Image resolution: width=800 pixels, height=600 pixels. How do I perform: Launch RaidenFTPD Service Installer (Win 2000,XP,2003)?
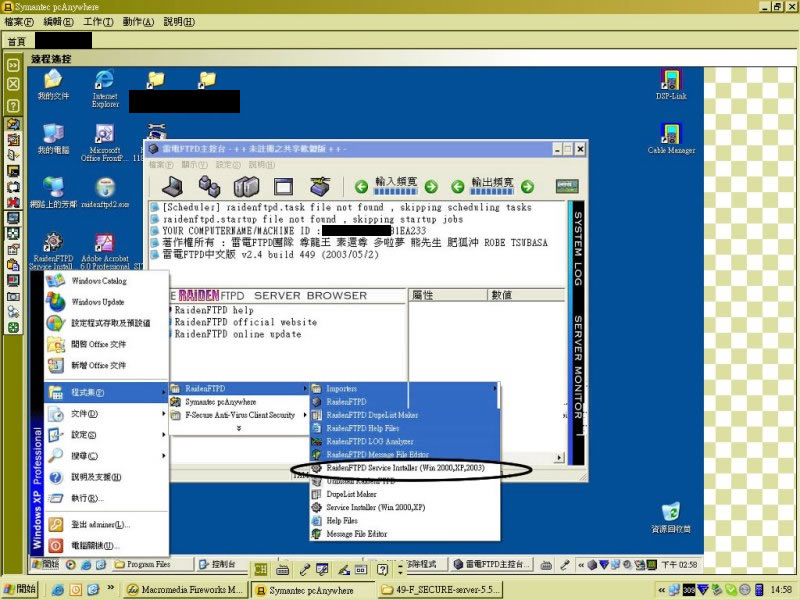(406, 468)
